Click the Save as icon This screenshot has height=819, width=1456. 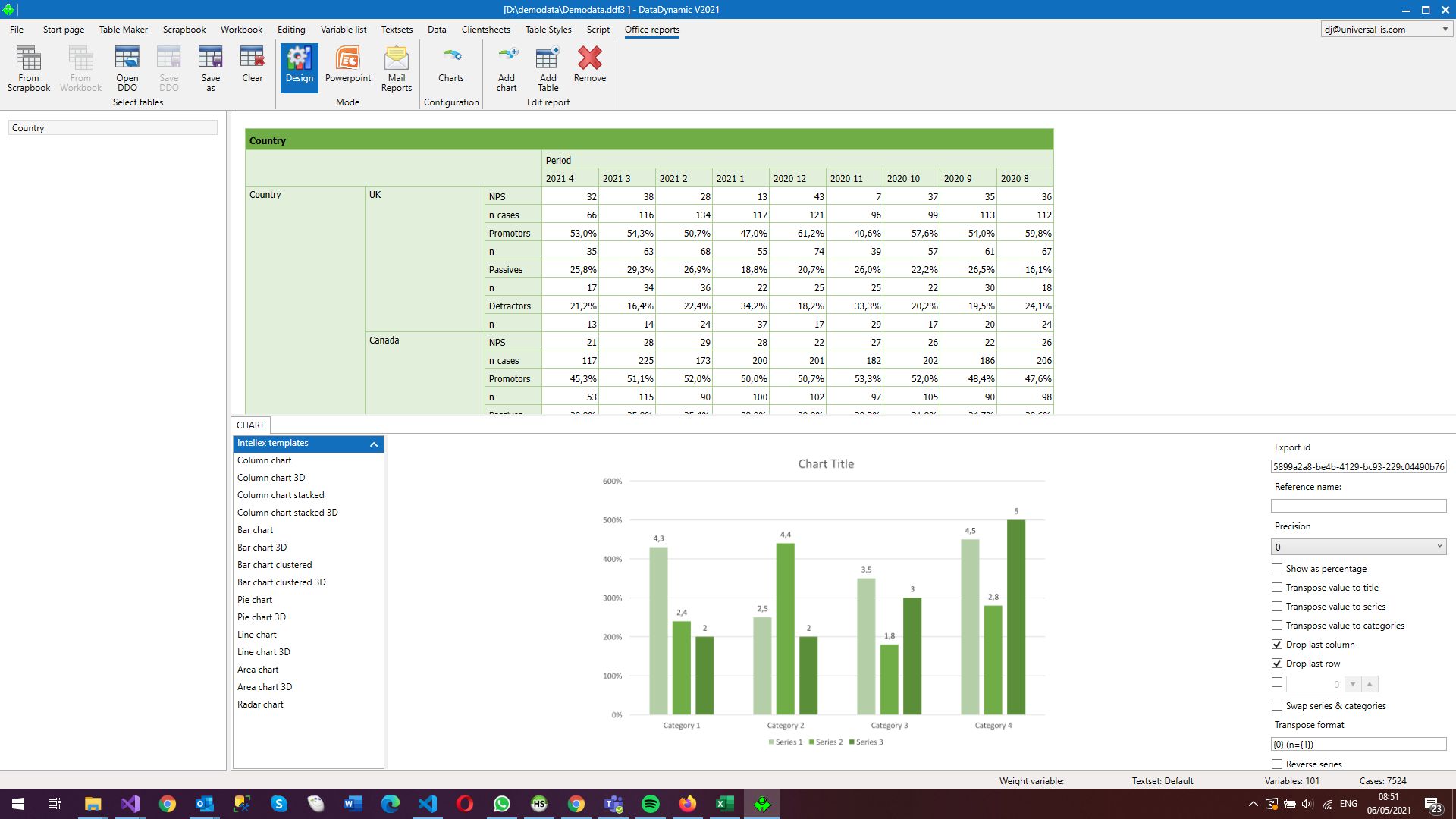210,67
